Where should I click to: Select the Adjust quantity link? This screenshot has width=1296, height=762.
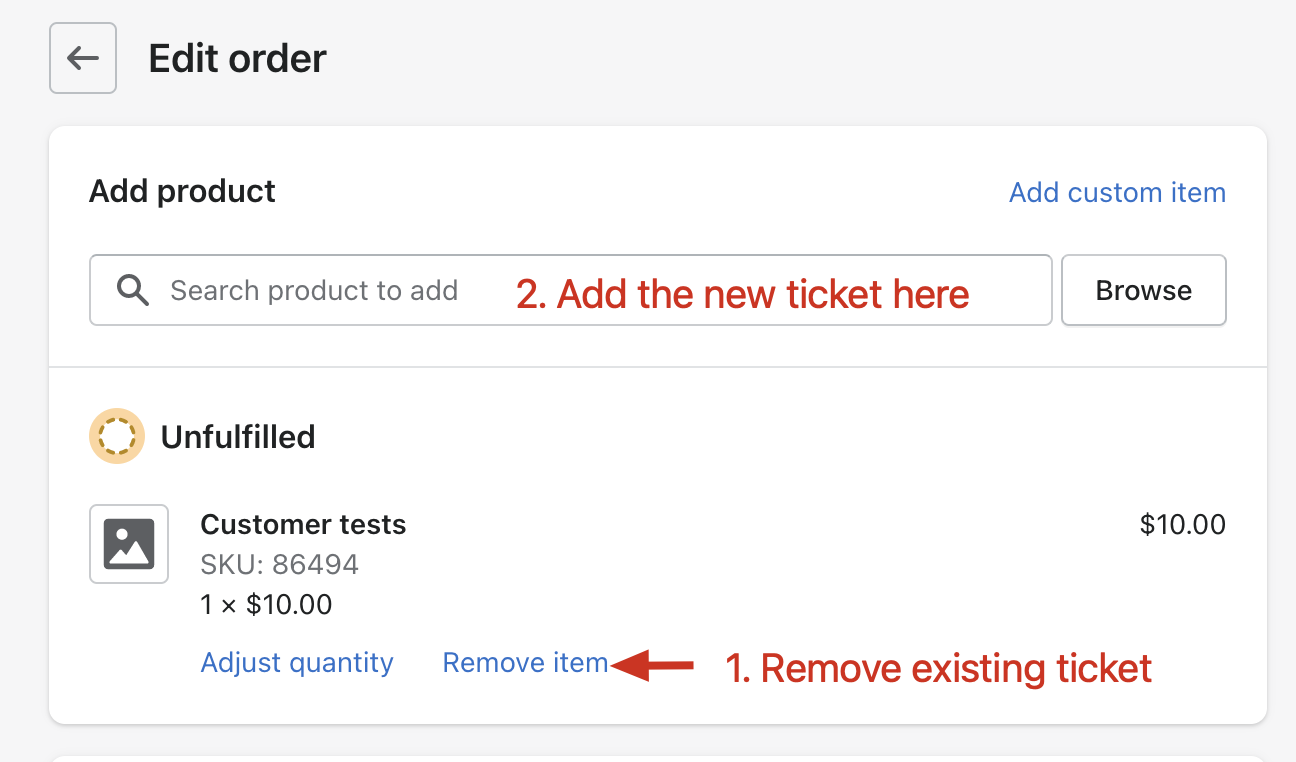[297, 663]
